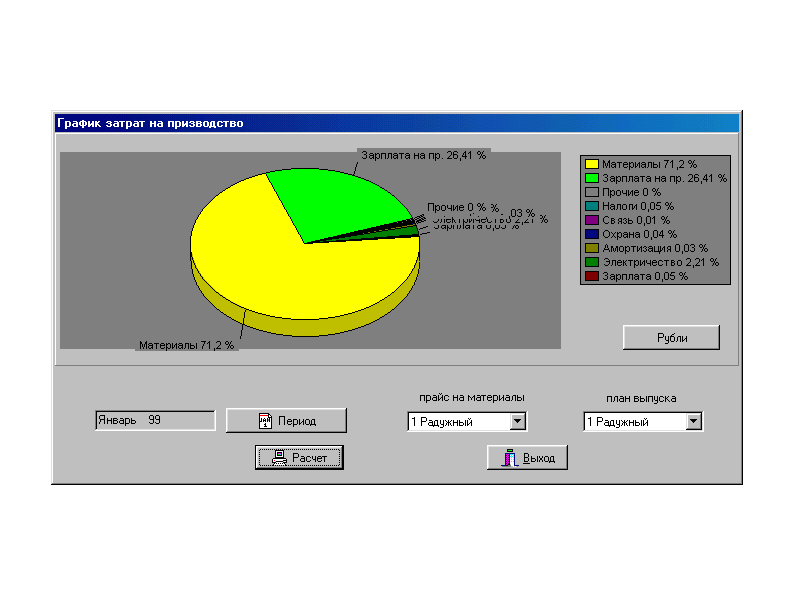Click the printer icon on Расчет button
794x595 pixels.
pos(279,458)
